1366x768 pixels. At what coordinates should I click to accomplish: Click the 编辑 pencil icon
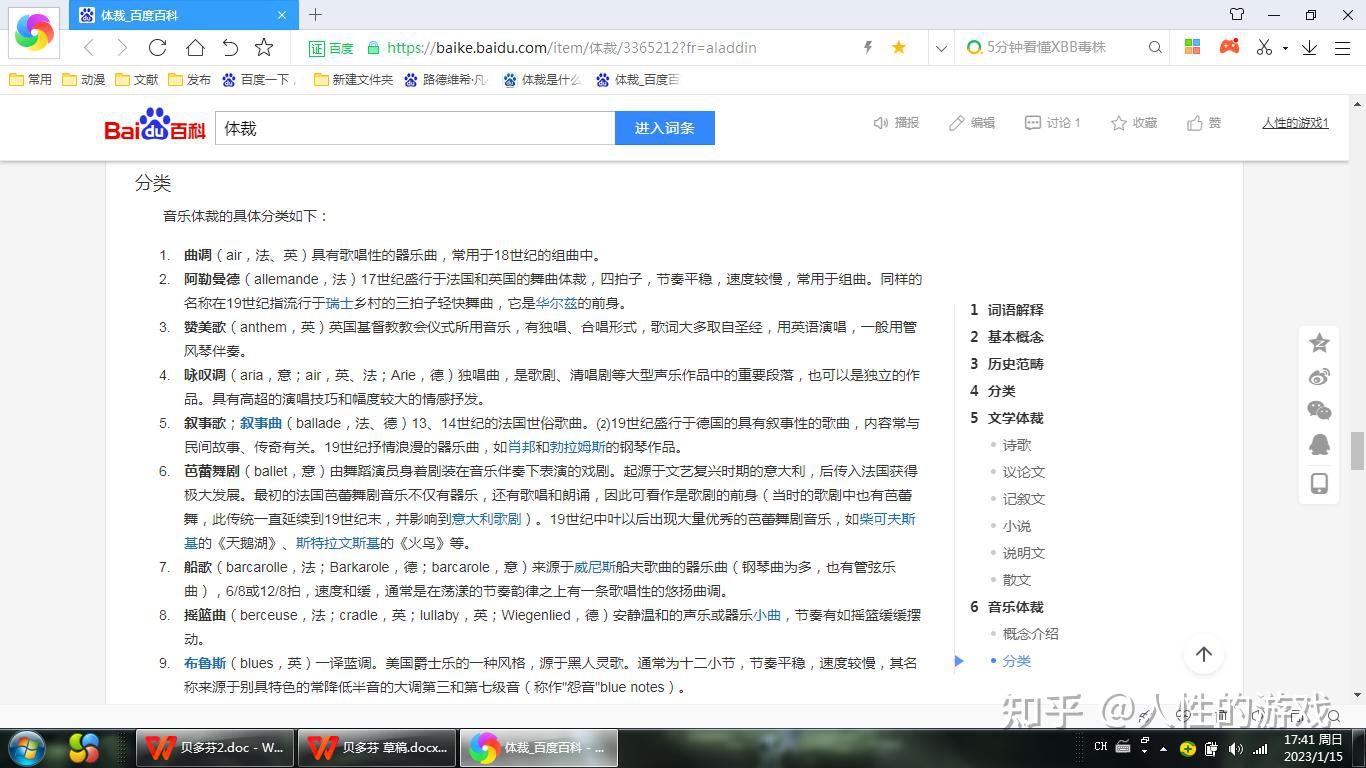(957, 123)
